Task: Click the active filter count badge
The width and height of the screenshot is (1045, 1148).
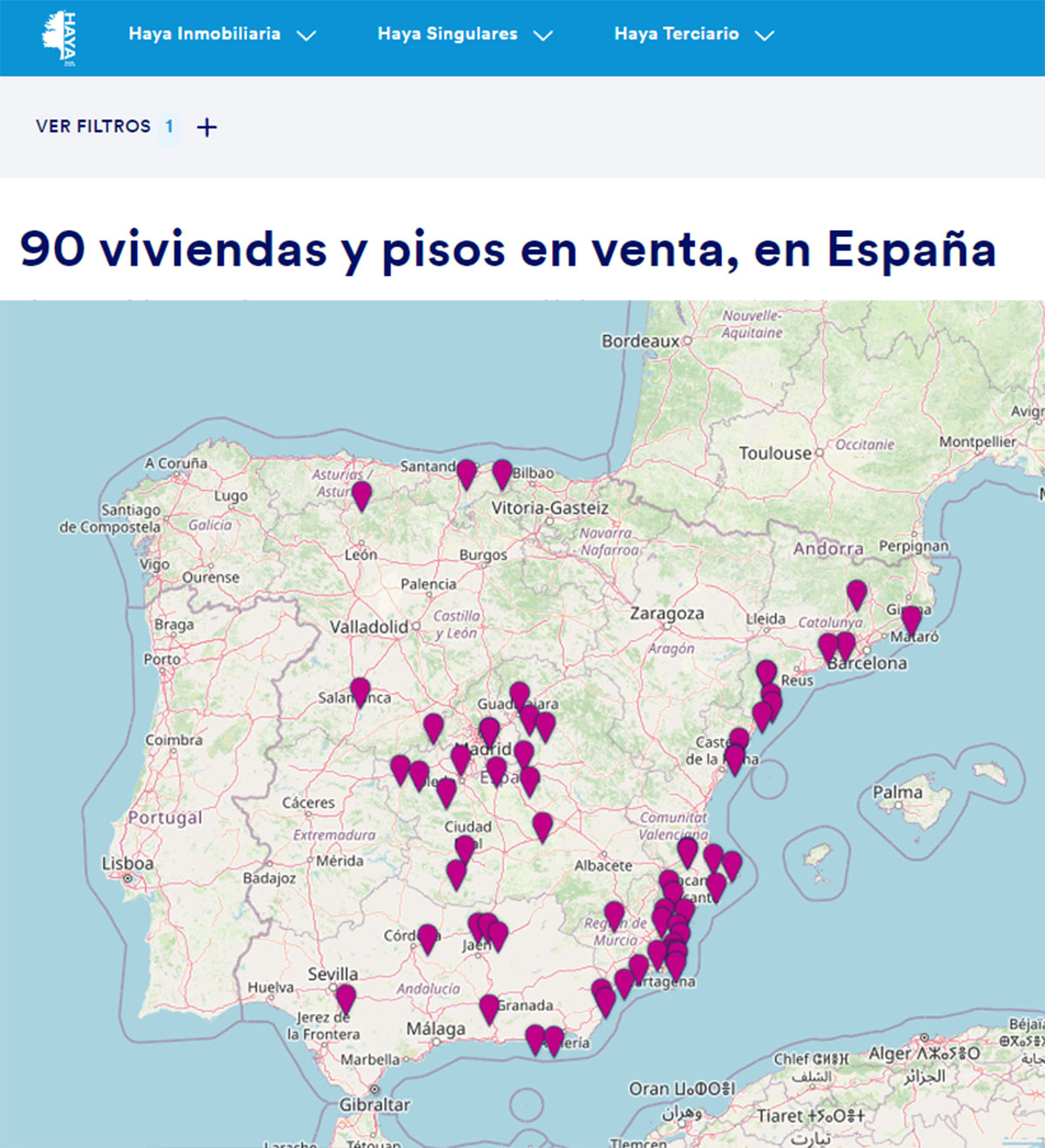Action: click(x=169, y=126)
